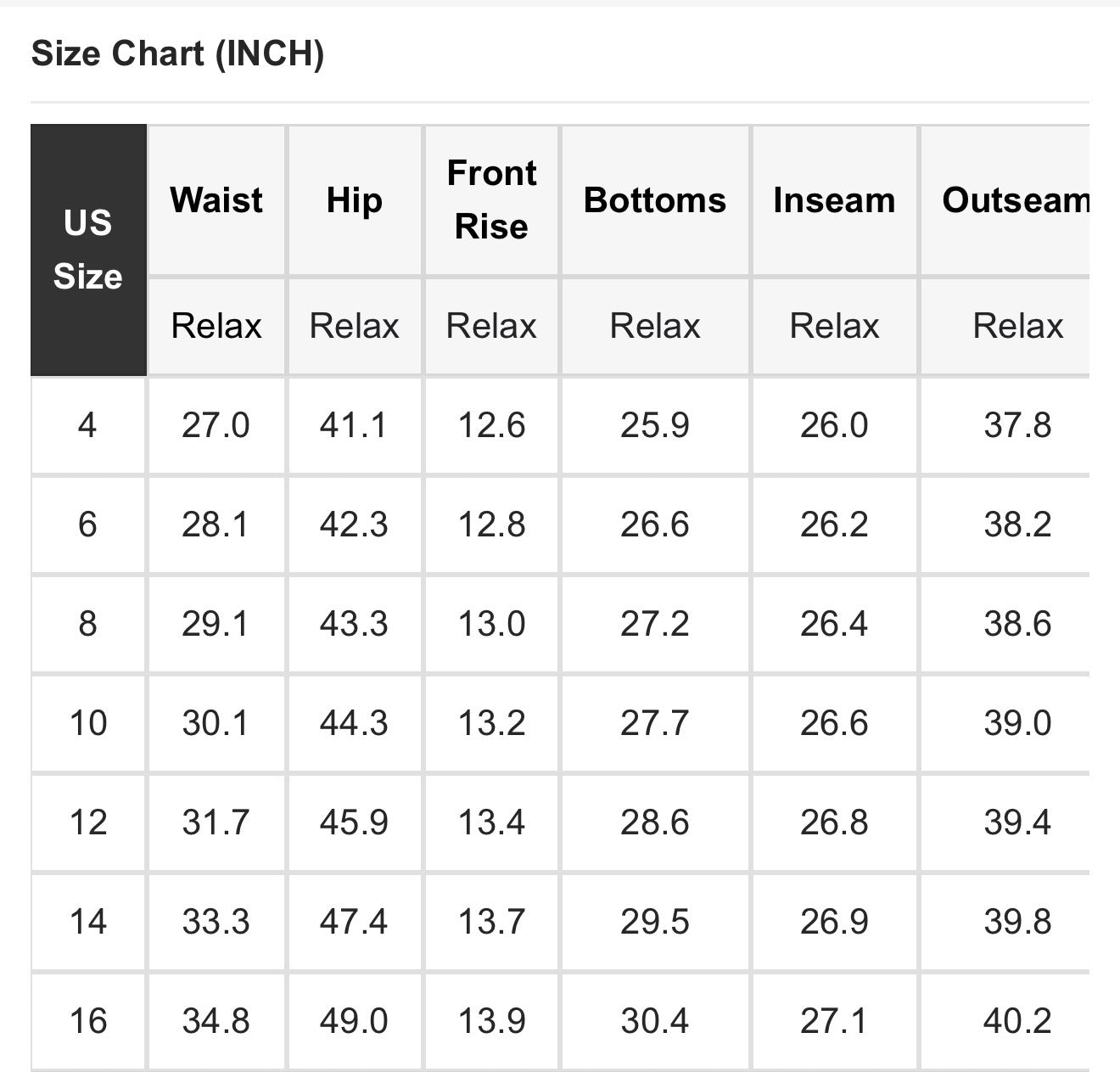
Task: Click waist value 27.0 for size 4
Action: [x=216, y=425]
